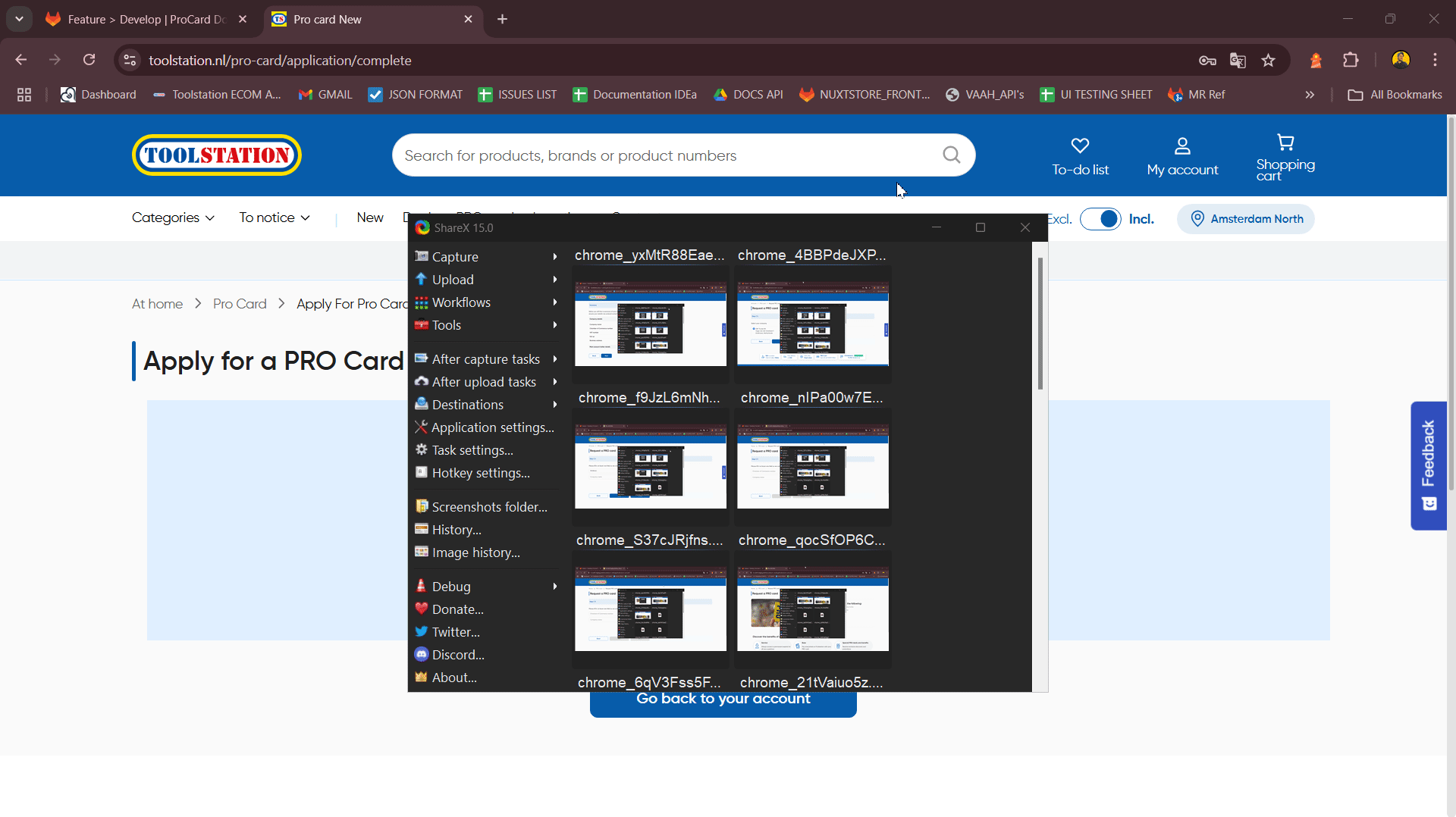Viewport: 1456px width, 817px height.
Task: Click the Pro Card breadcrumb link
Action: [x=240, y=304]
